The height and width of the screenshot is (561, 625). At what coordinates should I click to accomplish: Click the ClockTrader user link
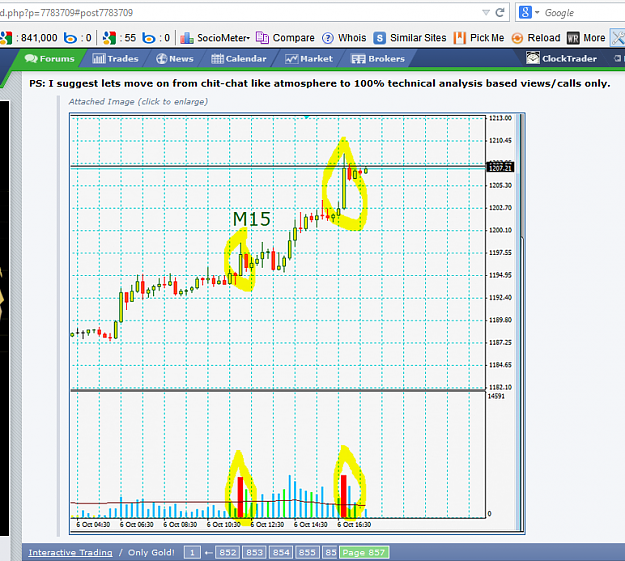pyautogui.click(x=569, y=59)
